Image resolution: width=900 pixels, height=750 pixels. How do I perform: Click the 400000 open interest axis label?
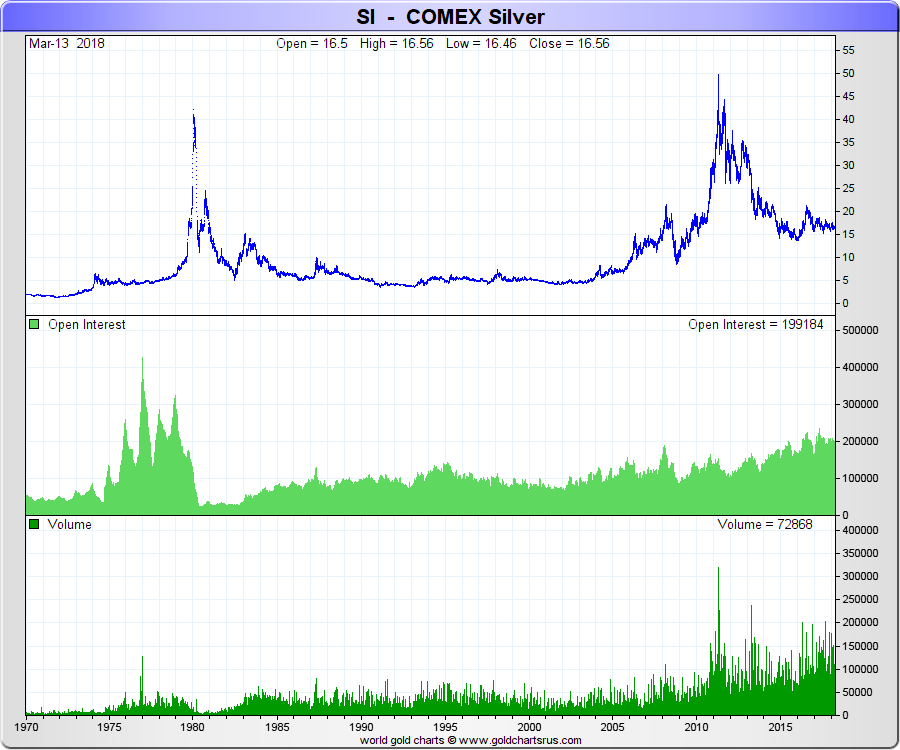pyautogui.click(x=860, y=367)
